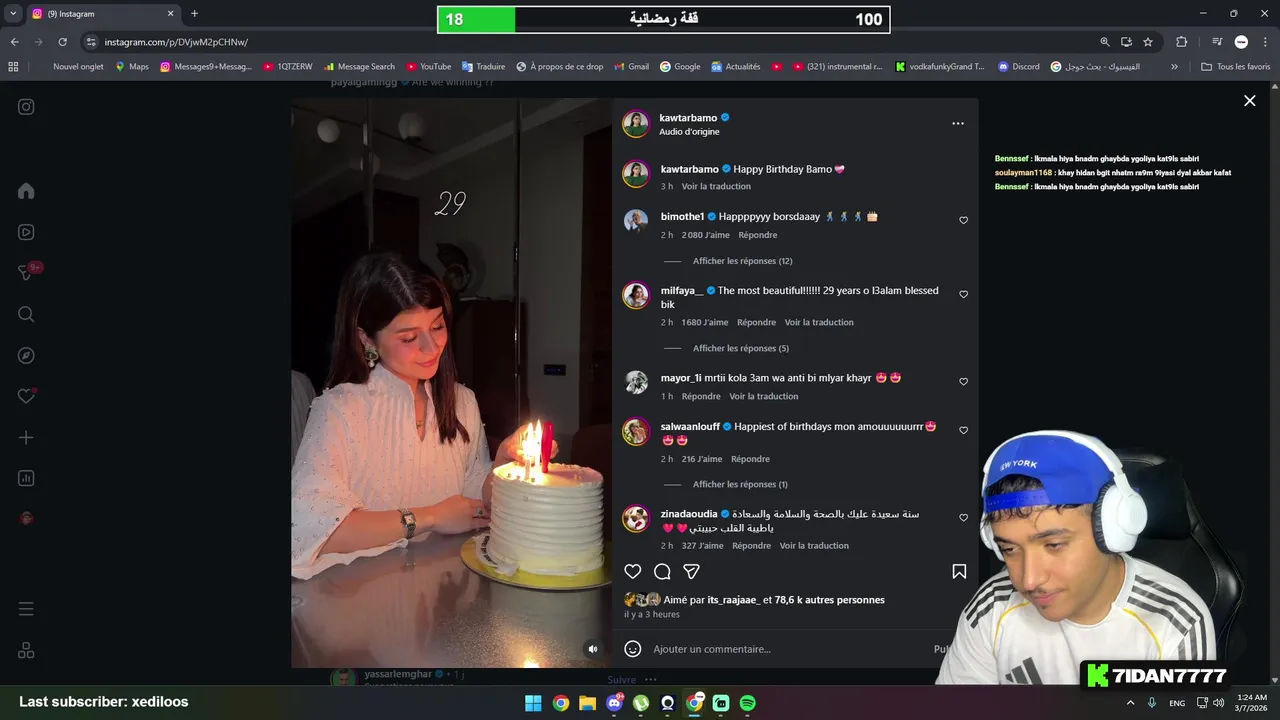Screen dimensions: 1280x720
Task: Open 1680 J'aime on milfaya__ comment
Action: pos(704,322)
